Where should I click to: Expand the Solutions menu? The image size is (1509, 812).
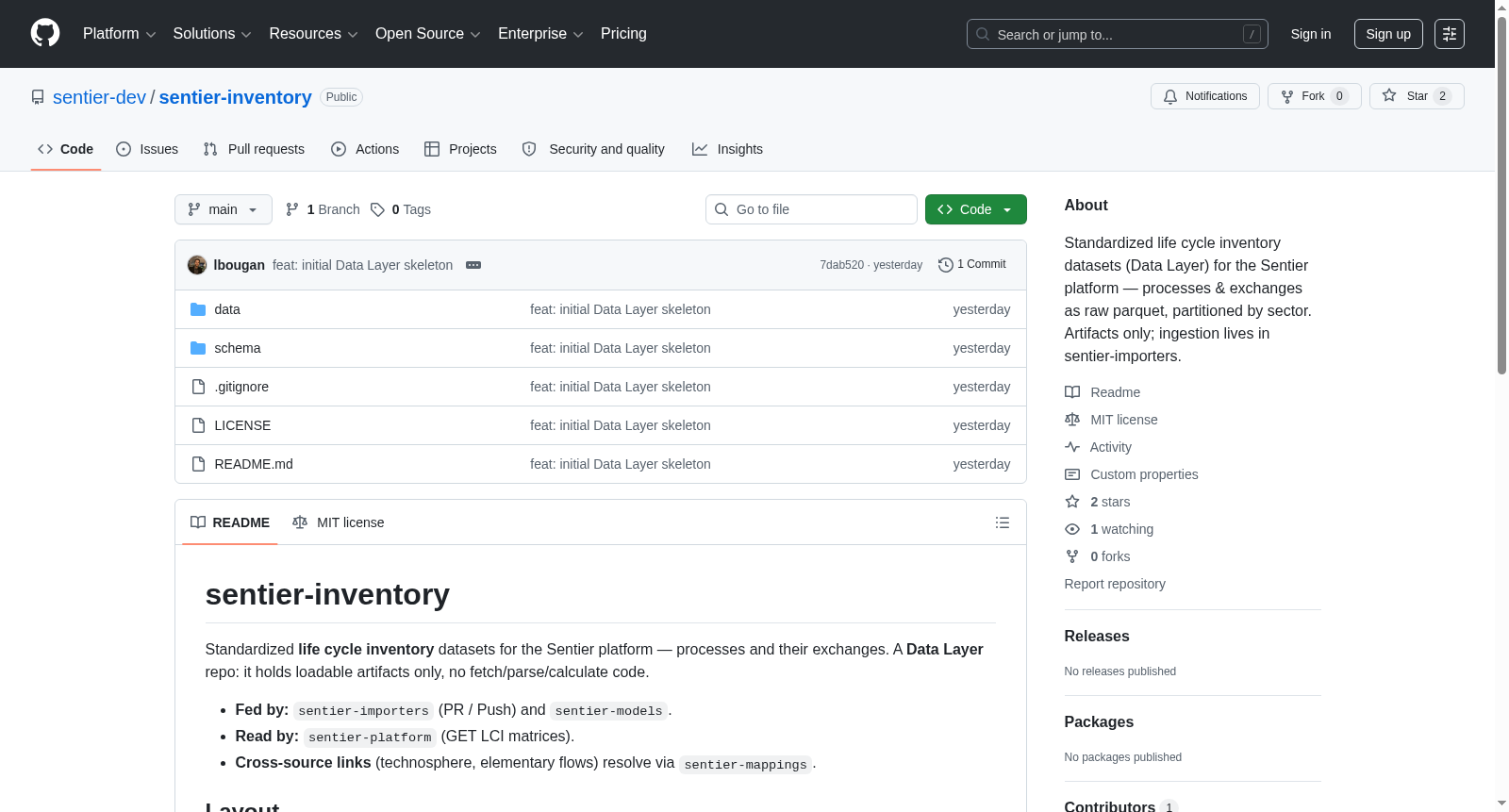click(212, 34)
